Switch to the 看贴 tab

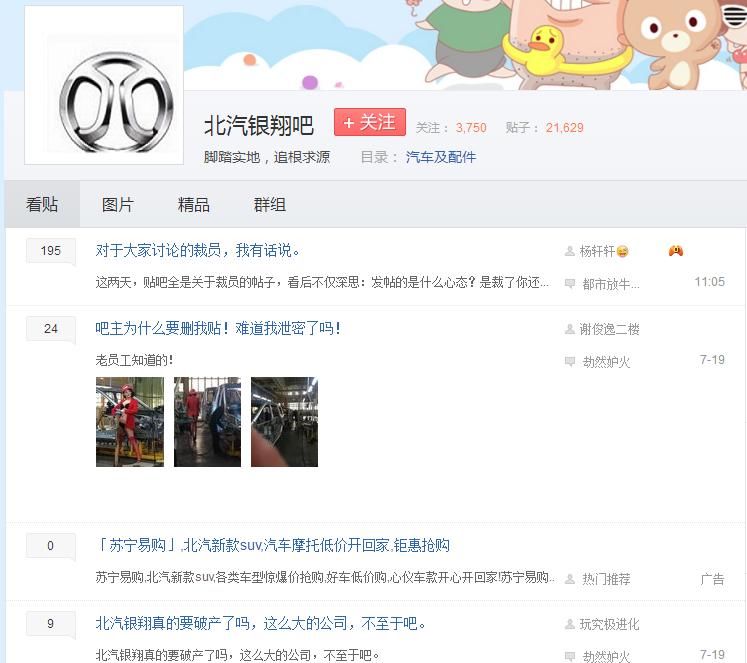(x=42, y=204)
